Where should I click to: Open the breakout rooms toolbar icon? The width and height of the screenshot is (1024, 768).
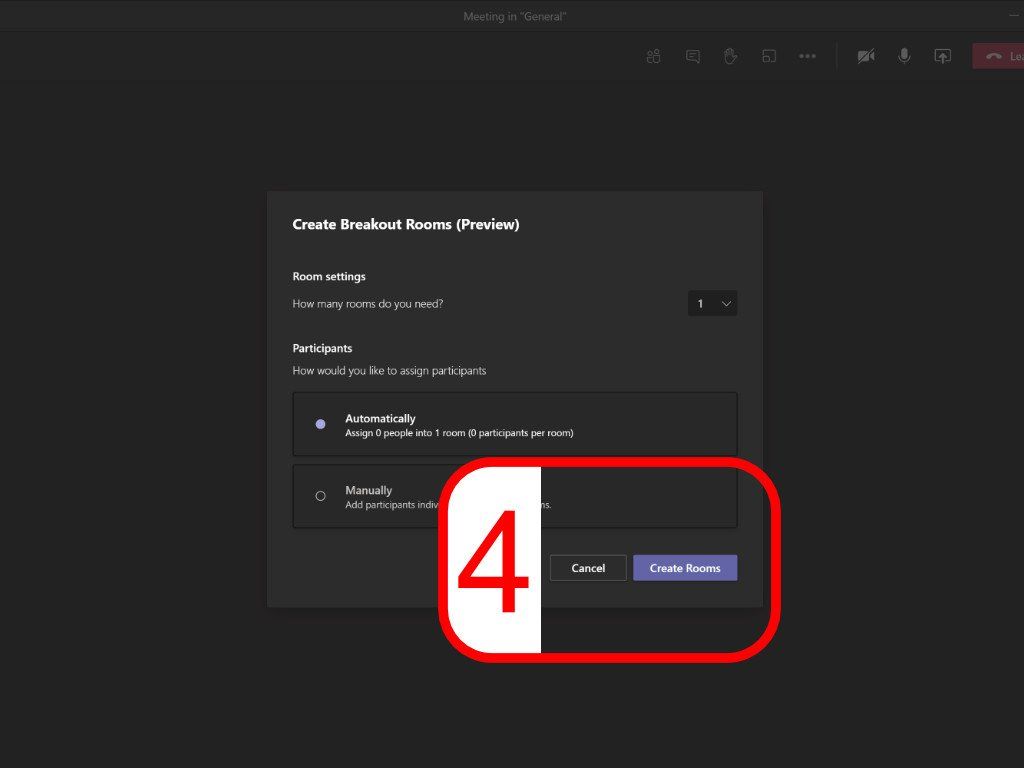click(769, 56)
